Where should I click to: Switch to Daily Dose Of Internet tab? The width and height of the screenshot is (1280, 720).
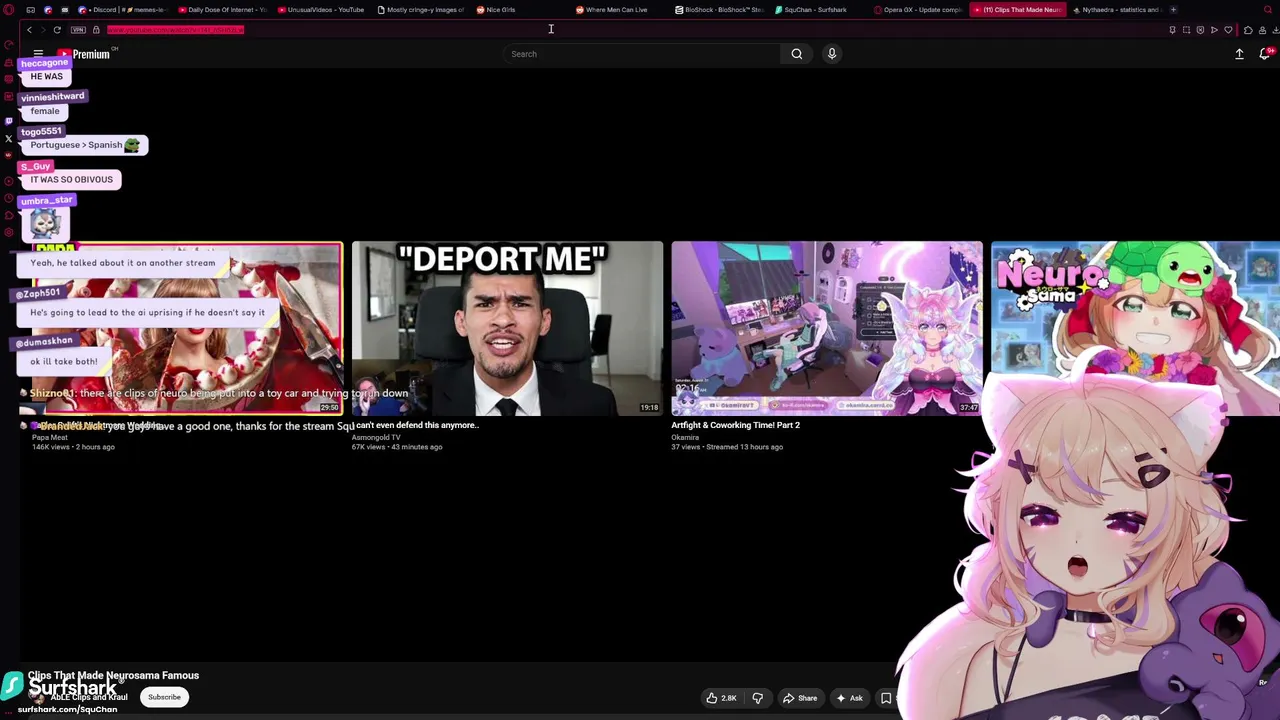pos(222,10)
